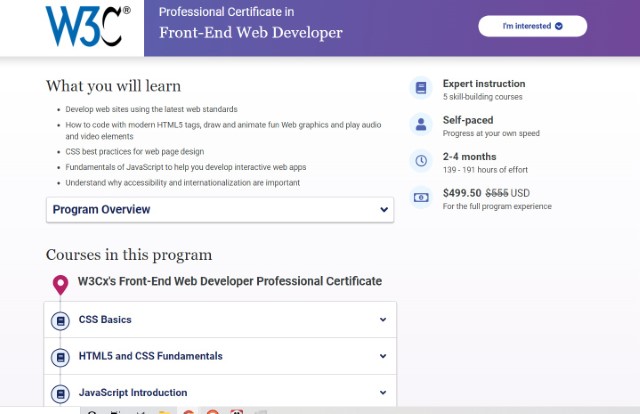
Task: Expand the CSS Basics course
Action: pyautogui.click(x=220, y=320)
